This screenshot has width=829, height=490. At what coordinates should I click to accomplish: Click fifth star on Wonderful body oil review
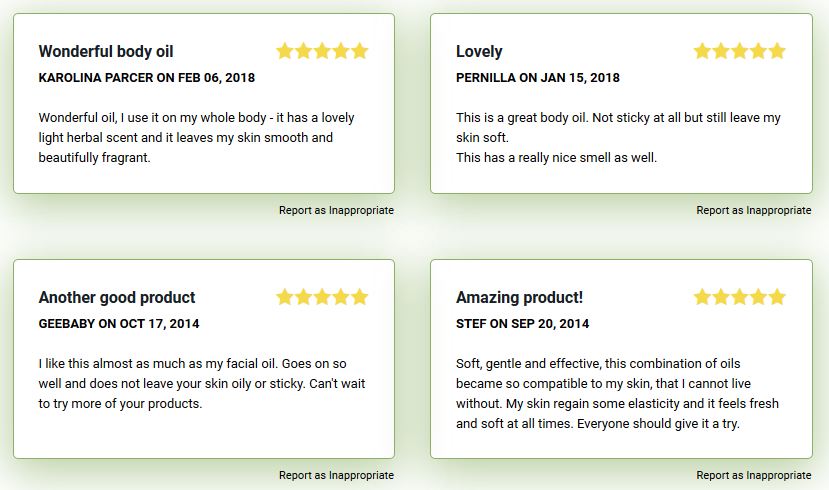[x=360, y=51]
